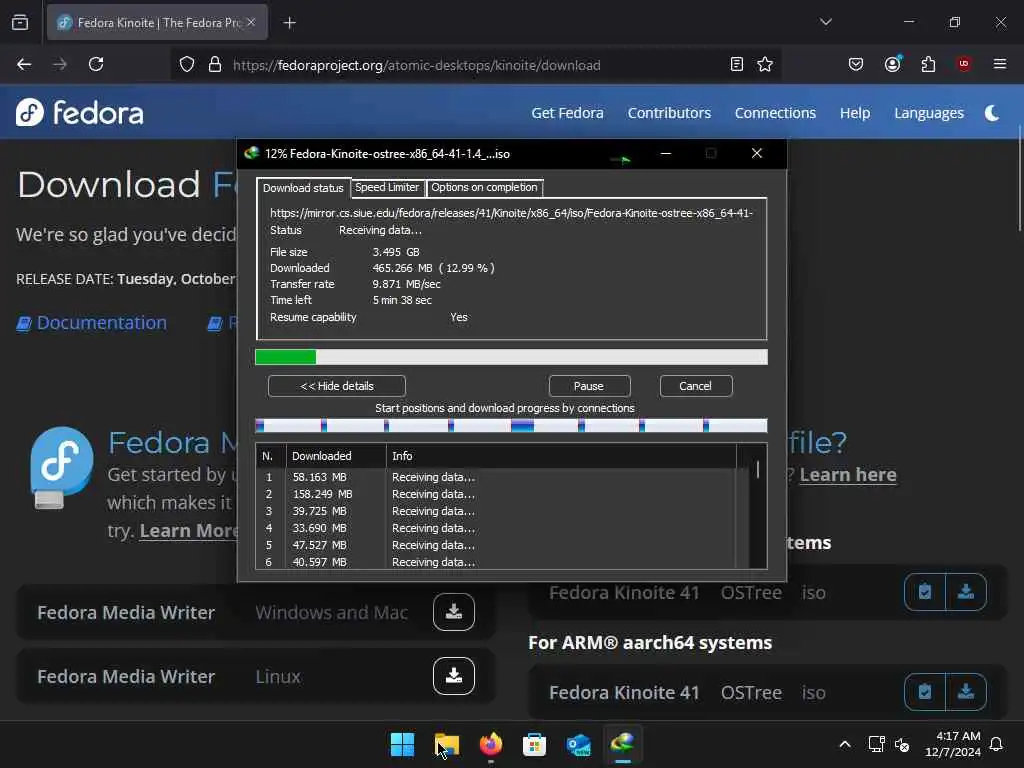Click Hide details button
The width and height of the screenshot is (1024, 768).
coord(336,386)
